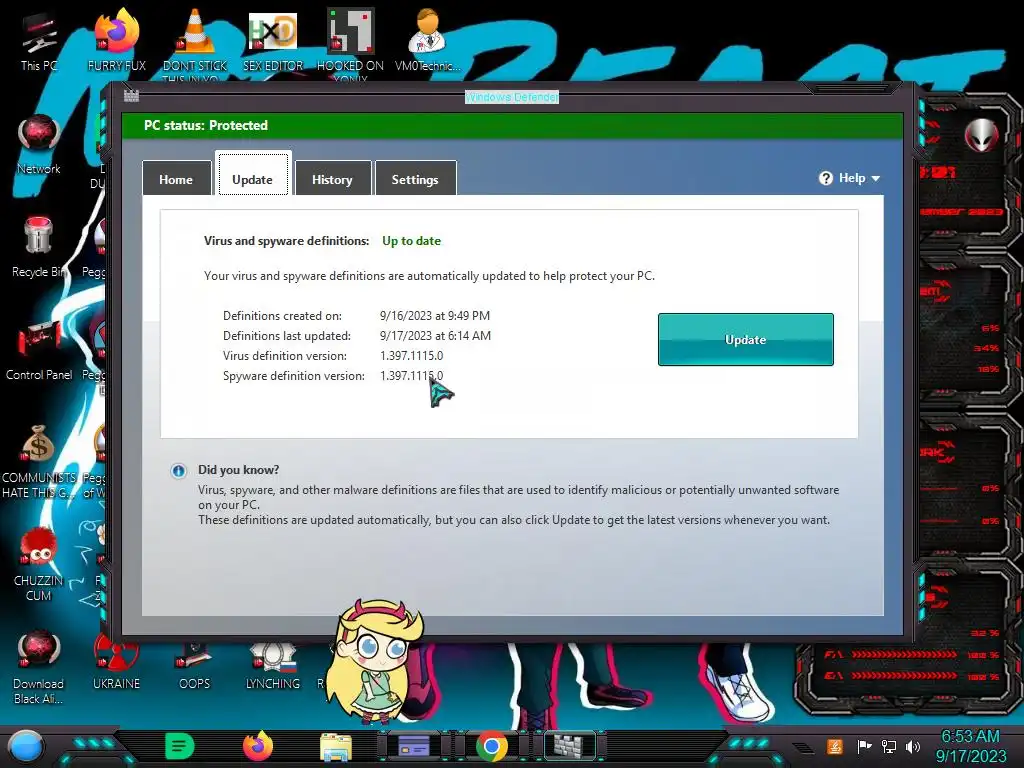Image resolution: width=1024 pixels, height=768 pixels.
Task: Select the HxD SEX EDITOR desktop icon
Action: pyautogui.click(x=273, y=40)
